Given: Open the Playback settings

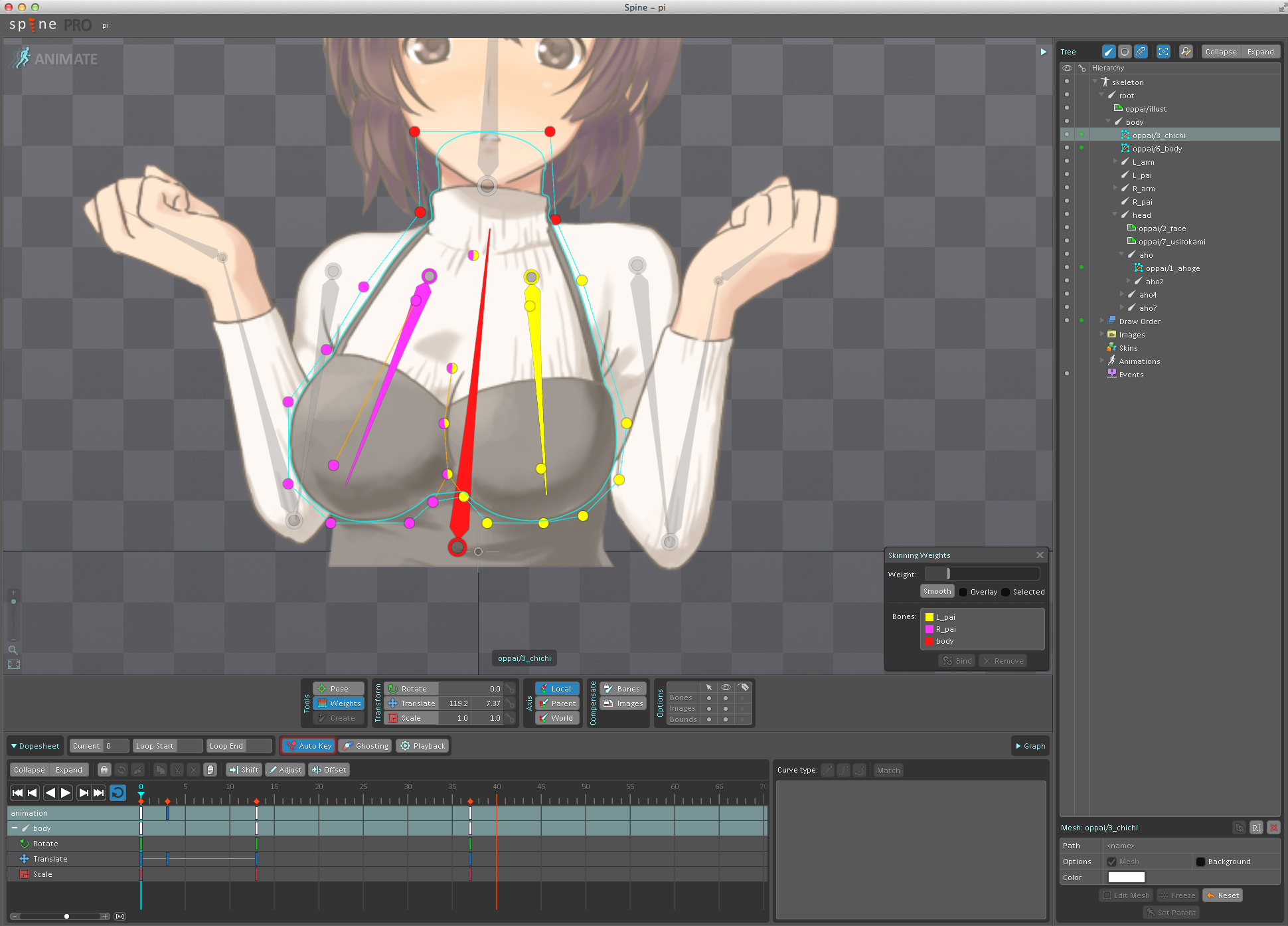Looking at the screenshot, I should pyautogui.click(x=422, y=746).
